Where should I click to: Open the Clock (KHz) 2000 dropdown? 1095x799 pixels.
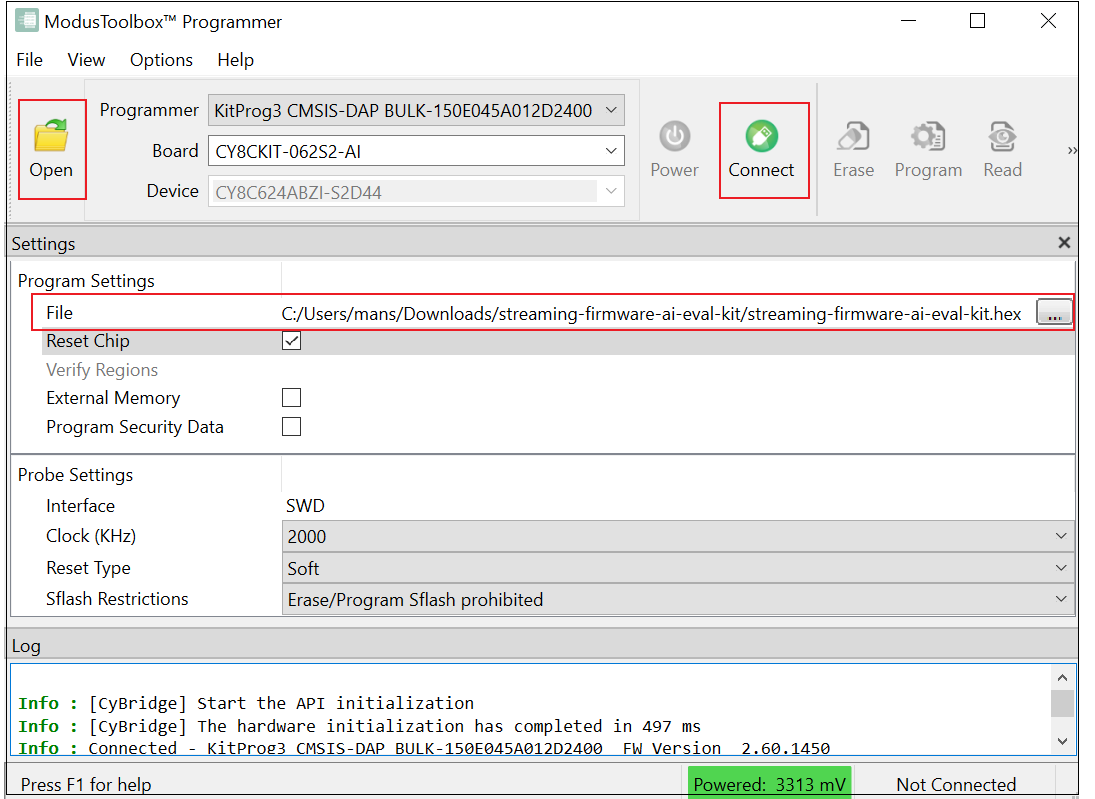pos(678,536)
